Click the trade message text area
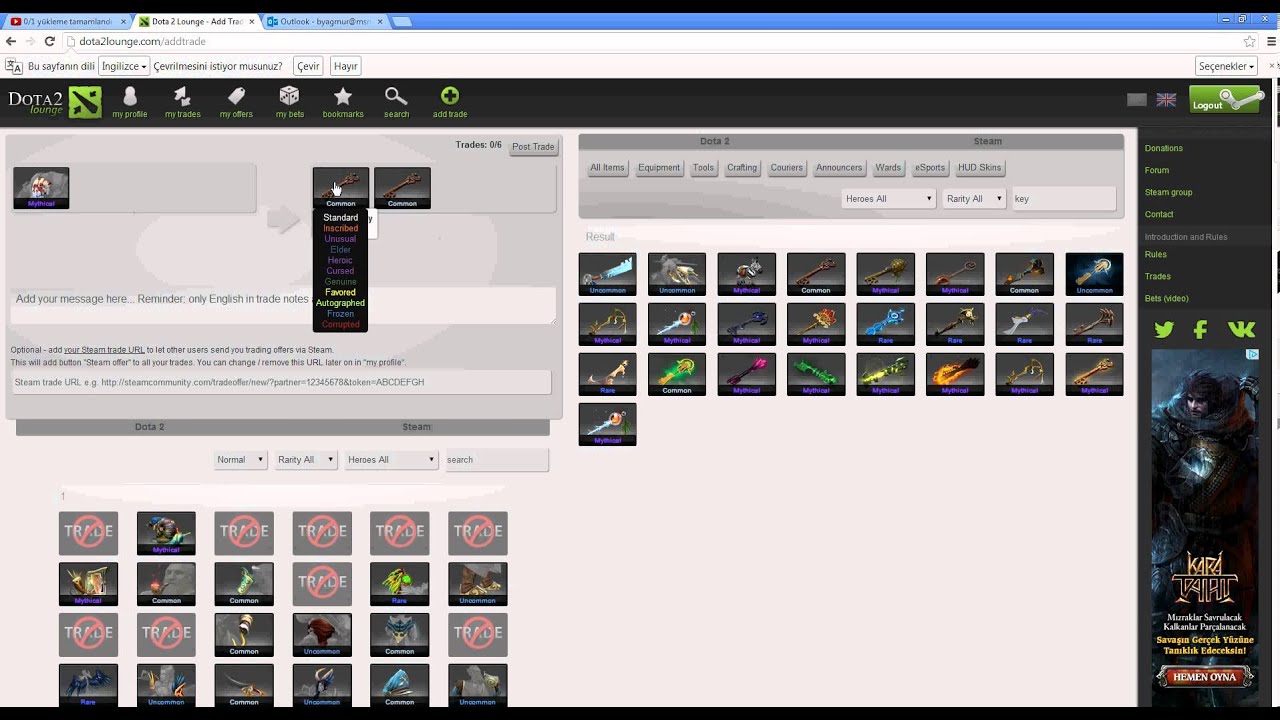The height and width of the screenshot is (720, 1280). pyautogui.click(x=284, y=305)
